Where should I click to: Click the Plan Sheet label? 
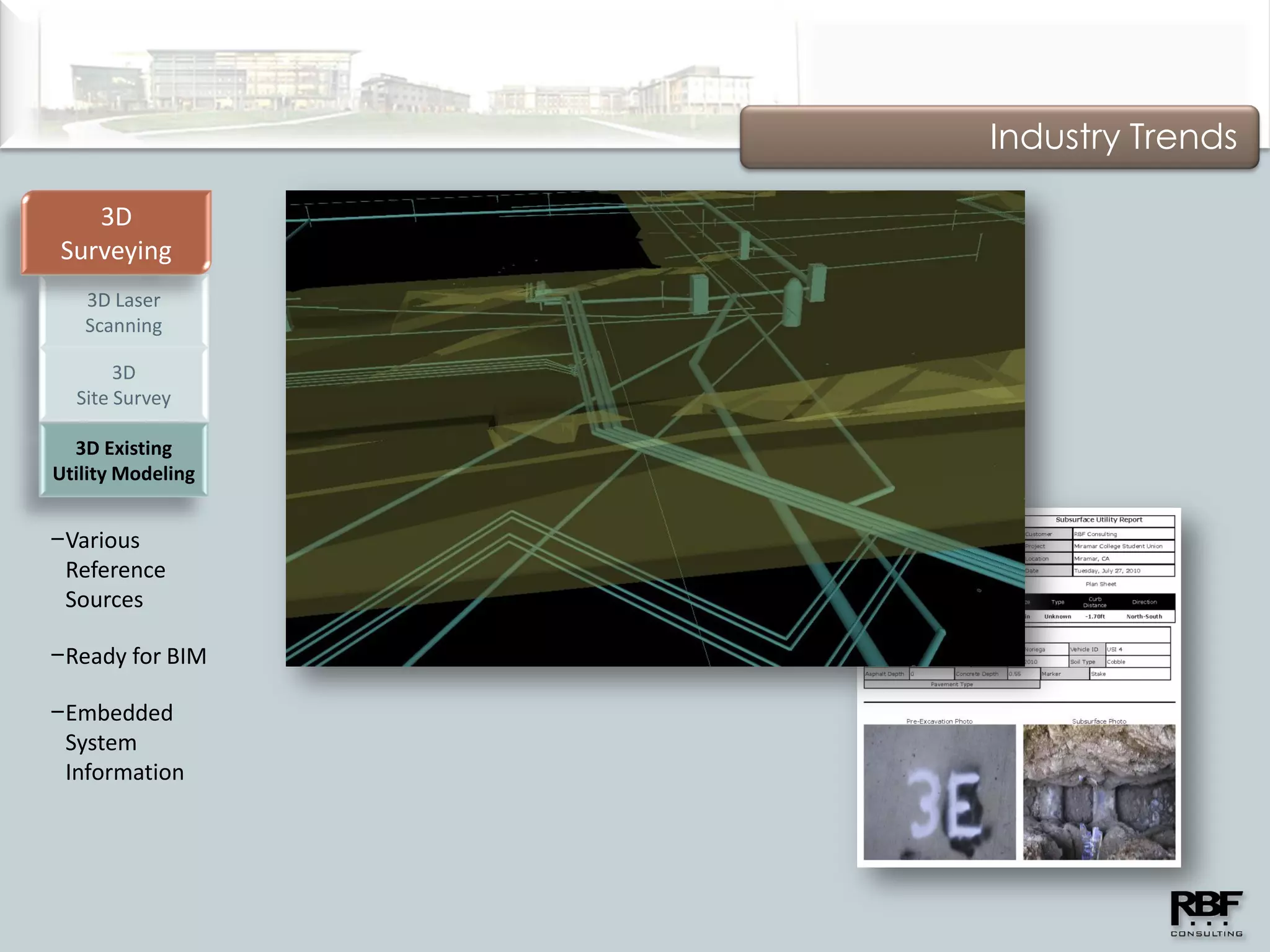1101,584
